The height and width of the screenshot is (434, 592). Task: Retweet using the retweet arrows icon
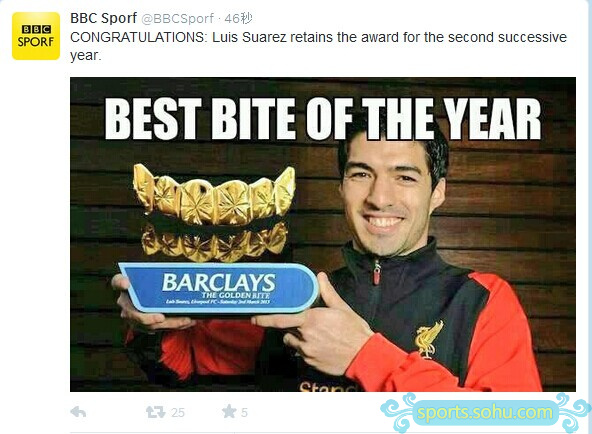pyautogui.click(x=156, y=412)
